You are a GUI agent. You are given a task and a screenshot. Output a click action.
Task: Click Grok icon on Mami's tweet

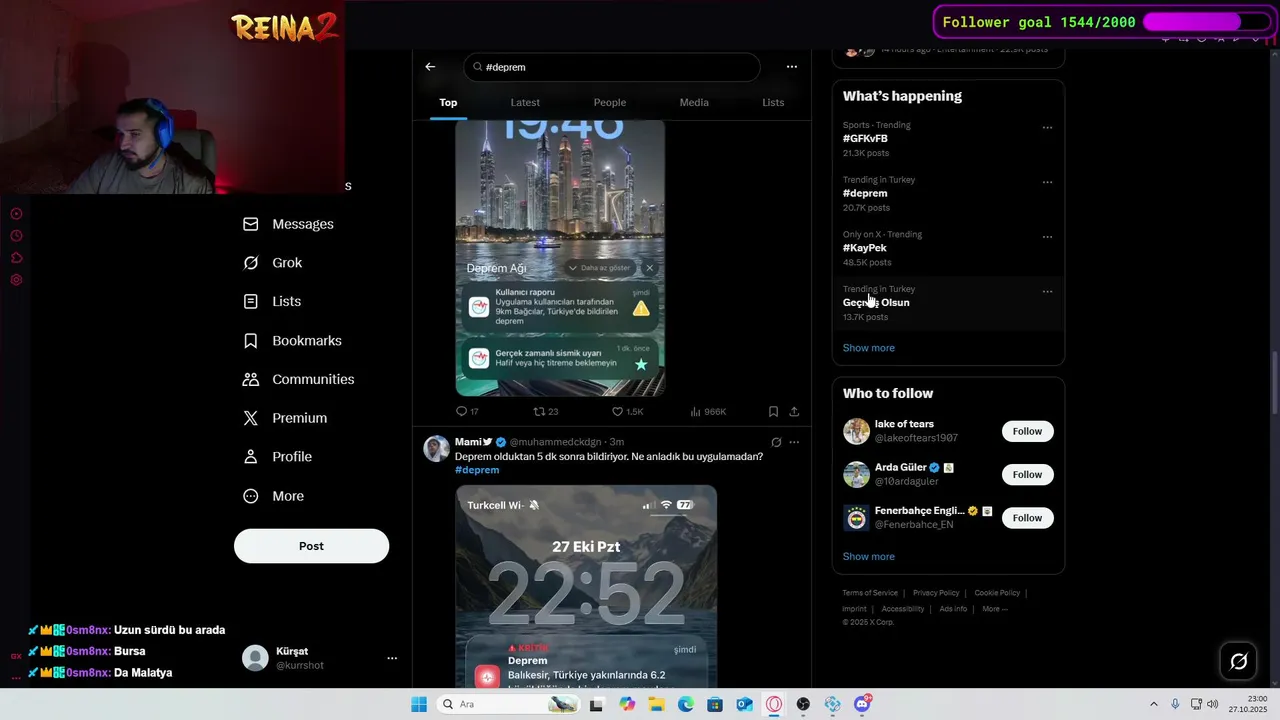[776, 442]
